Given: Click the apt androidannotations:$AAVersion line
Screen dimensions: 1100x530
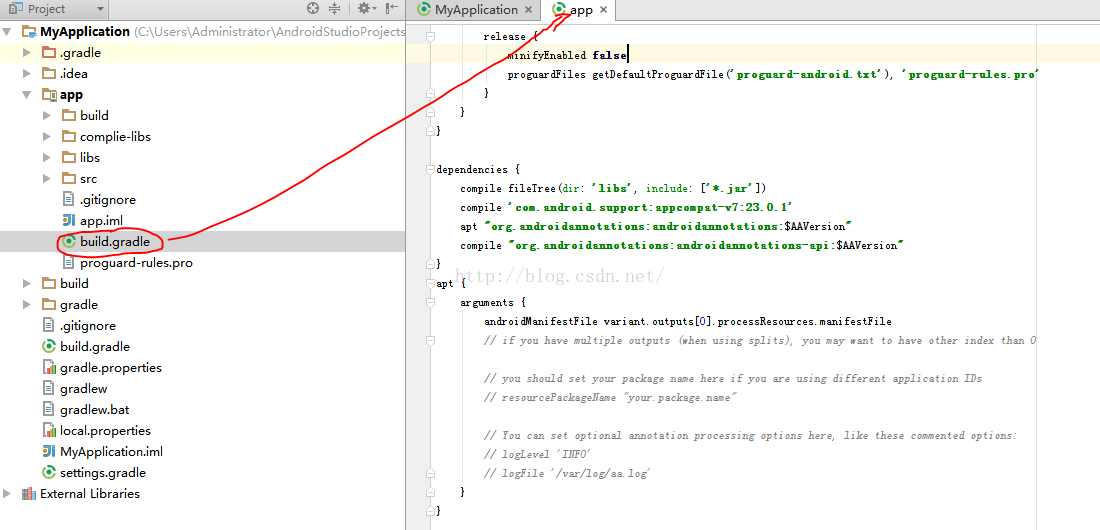Looking at the screenshot, I should [656, 226].
